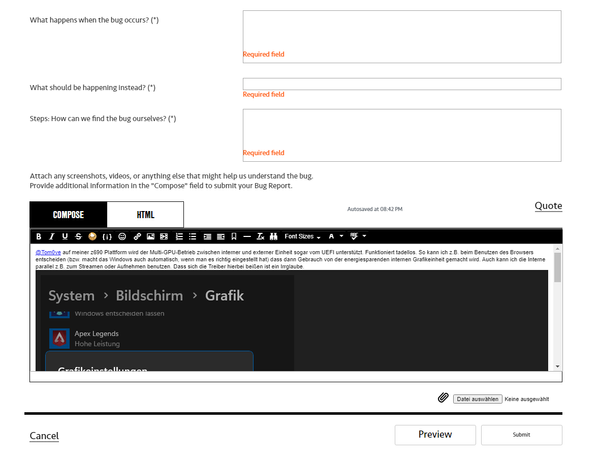Click the Cancel link
Screen dimensions: 599x450
pos(44,436)
